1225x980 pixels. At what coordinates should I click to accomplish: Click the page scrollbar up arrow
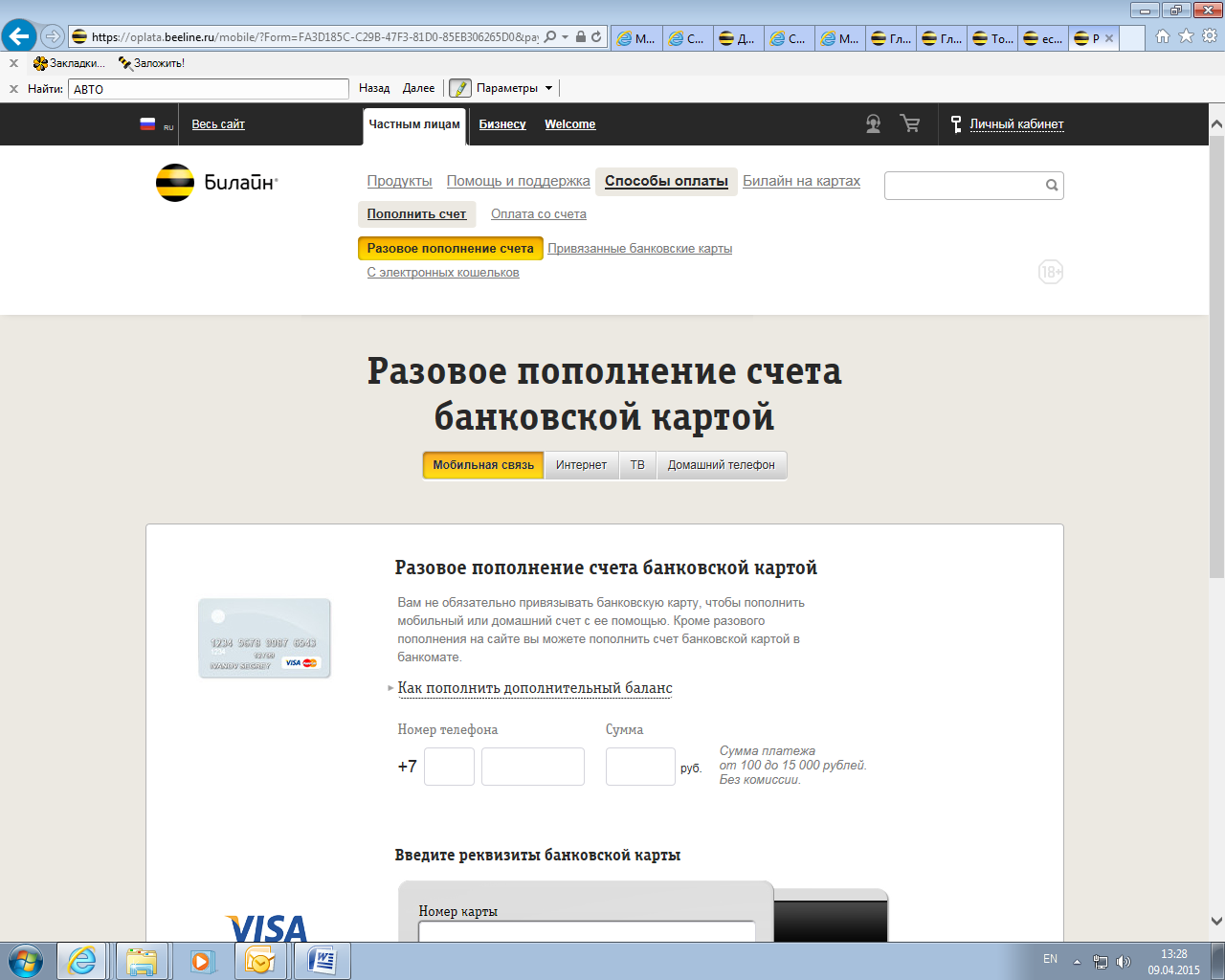[x=1216, y=124]
